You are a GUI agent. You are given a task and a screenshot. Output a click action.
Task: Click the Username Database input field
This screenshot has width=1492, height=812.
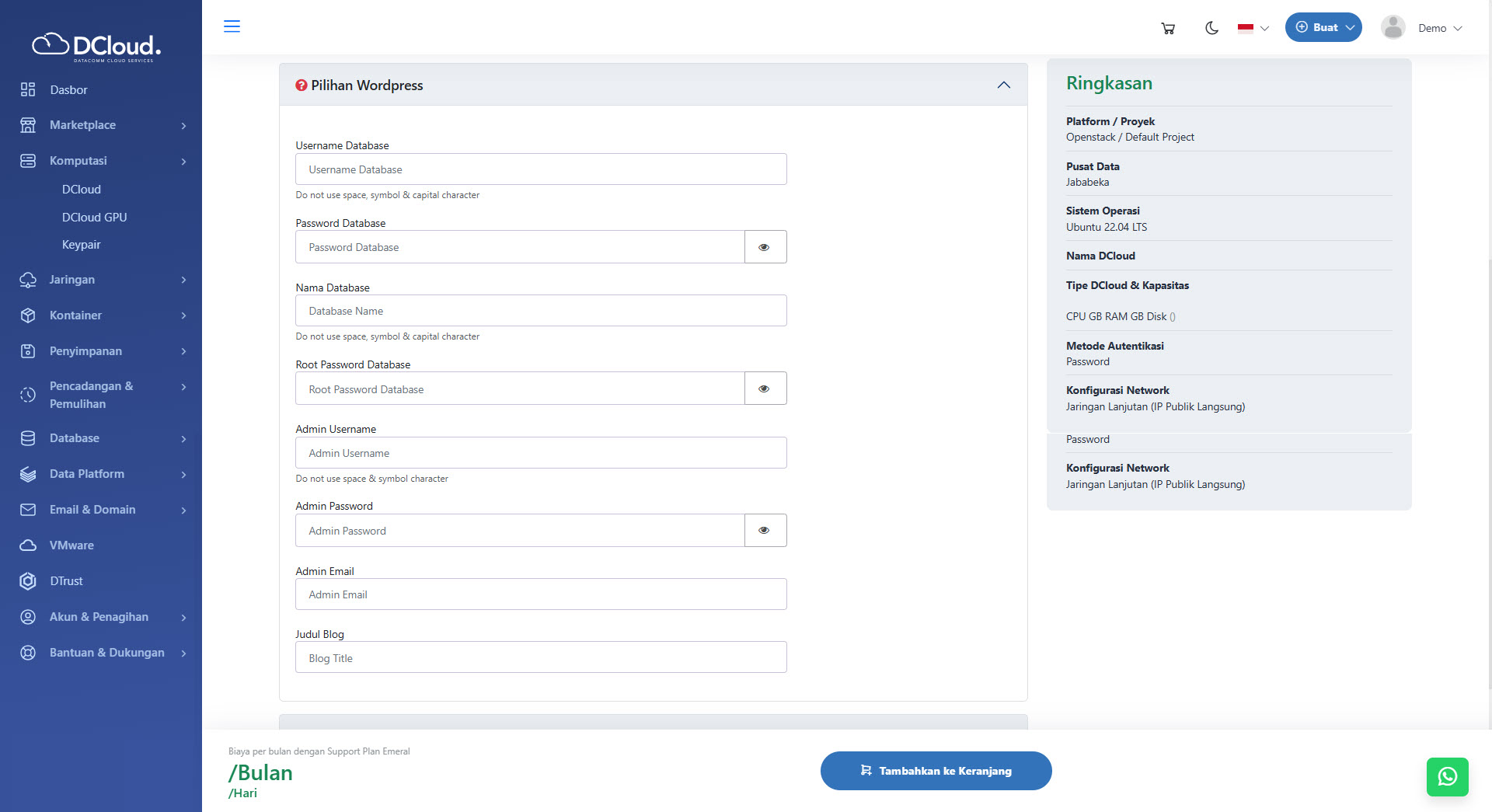pos(541,169)
